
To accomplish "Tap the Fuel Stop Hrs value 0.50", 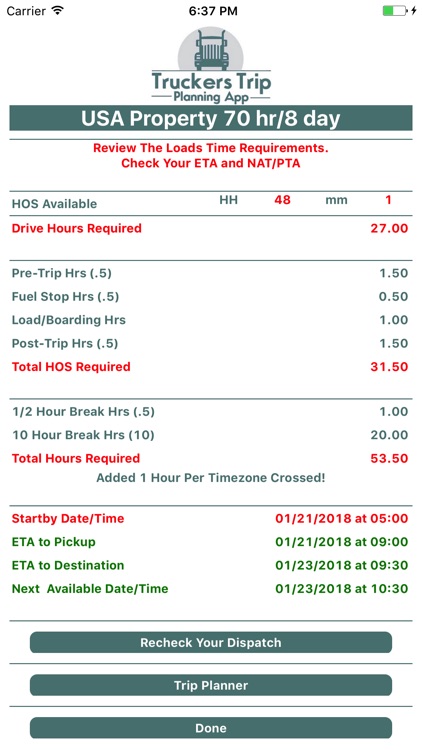I will (393, 297).
